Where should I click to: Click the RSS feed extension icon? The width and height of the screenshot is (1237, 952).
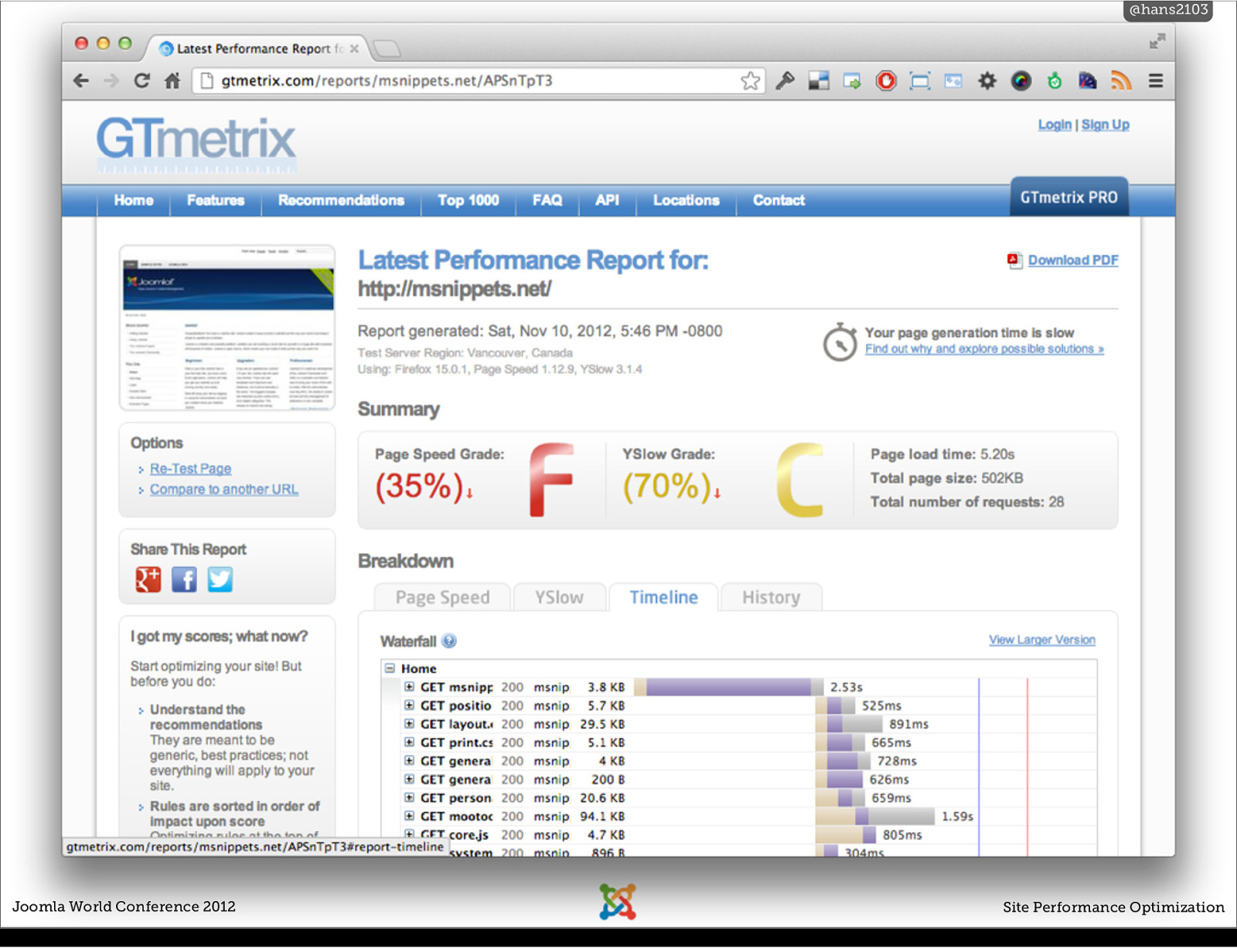1122,80
